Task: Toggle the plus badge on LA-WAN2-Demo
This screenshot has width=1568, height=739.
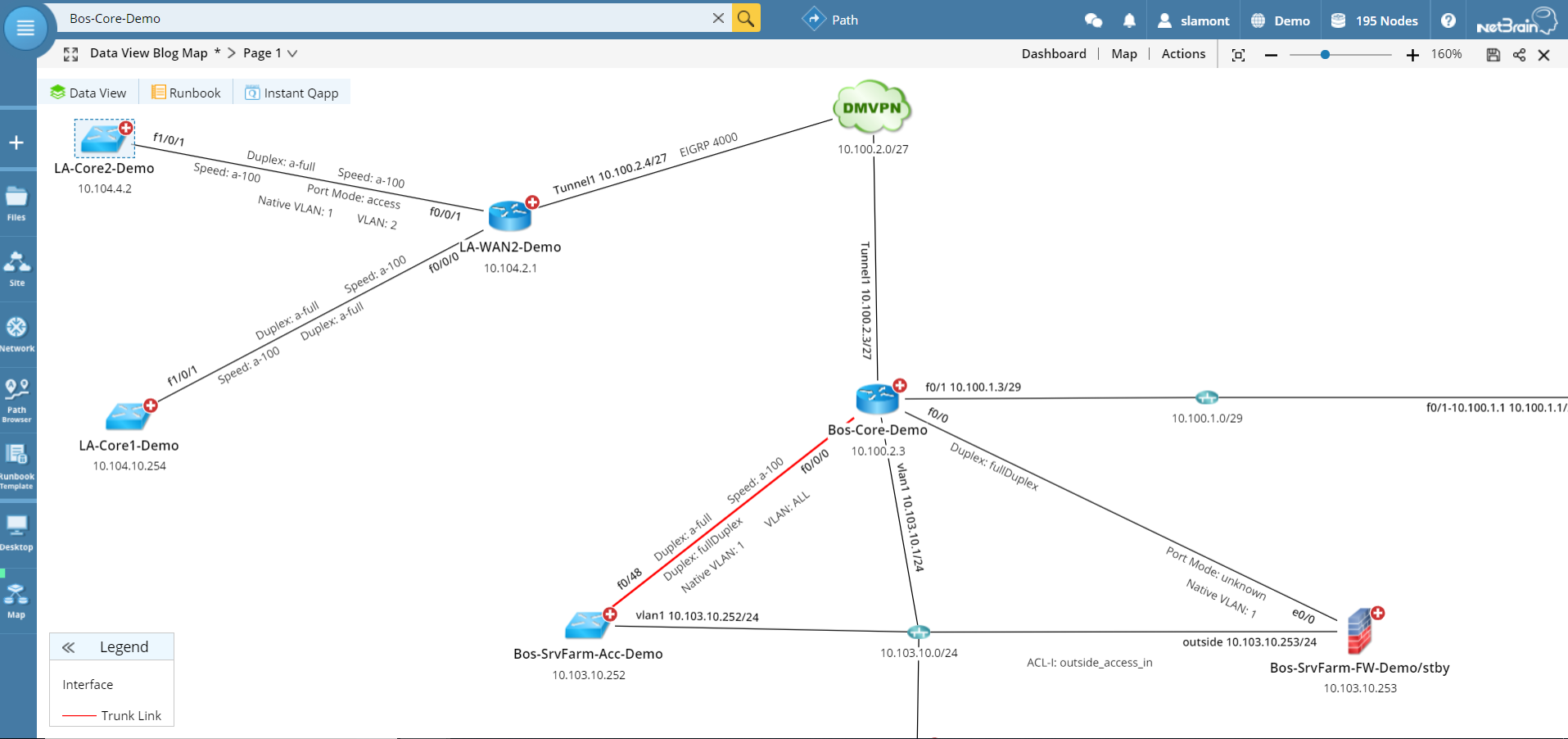Action: (x=532, y=202)
